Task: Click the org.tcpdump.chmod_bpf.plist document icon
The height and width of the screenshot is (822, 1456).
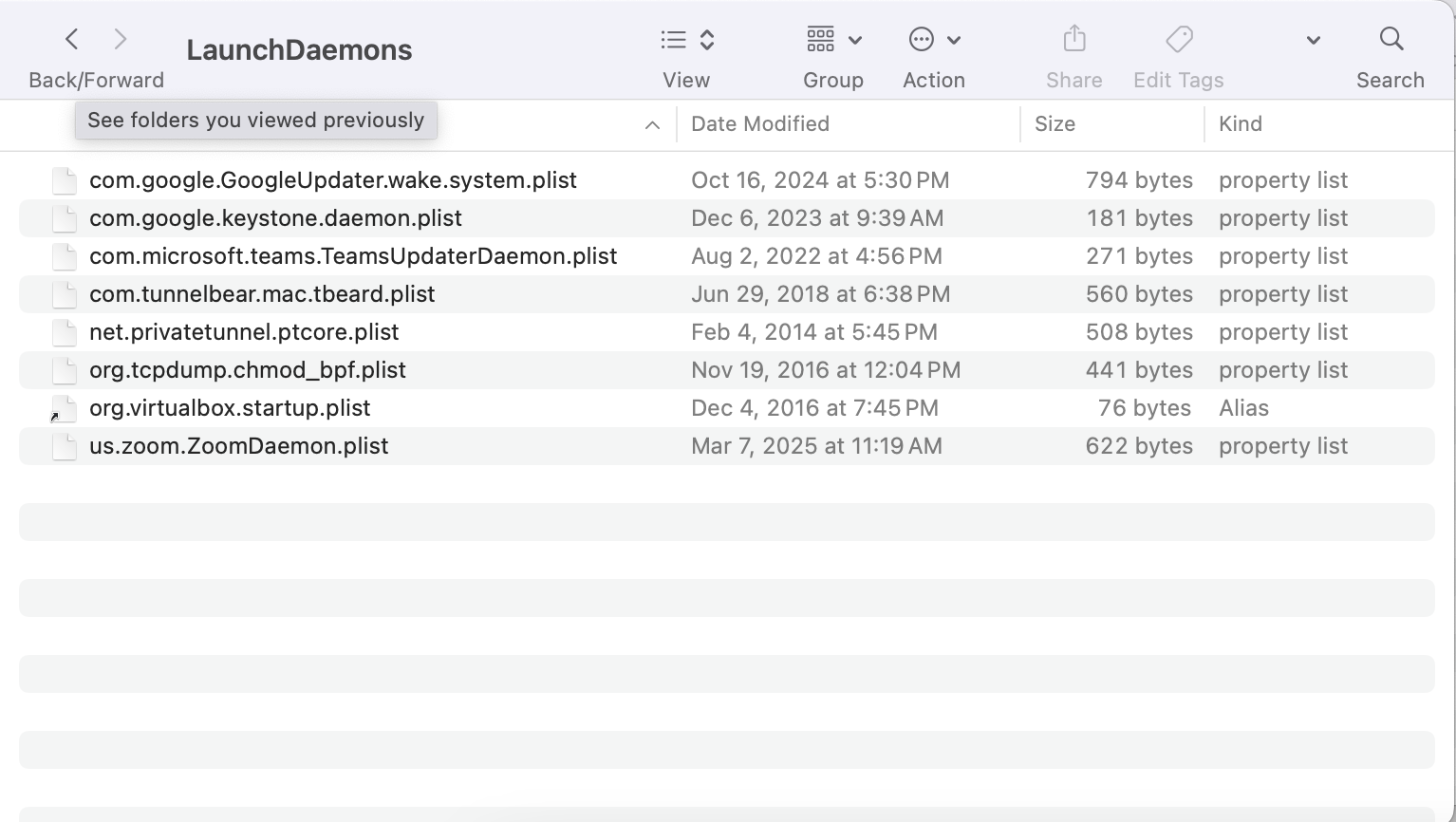Action: tap(64, 370)
